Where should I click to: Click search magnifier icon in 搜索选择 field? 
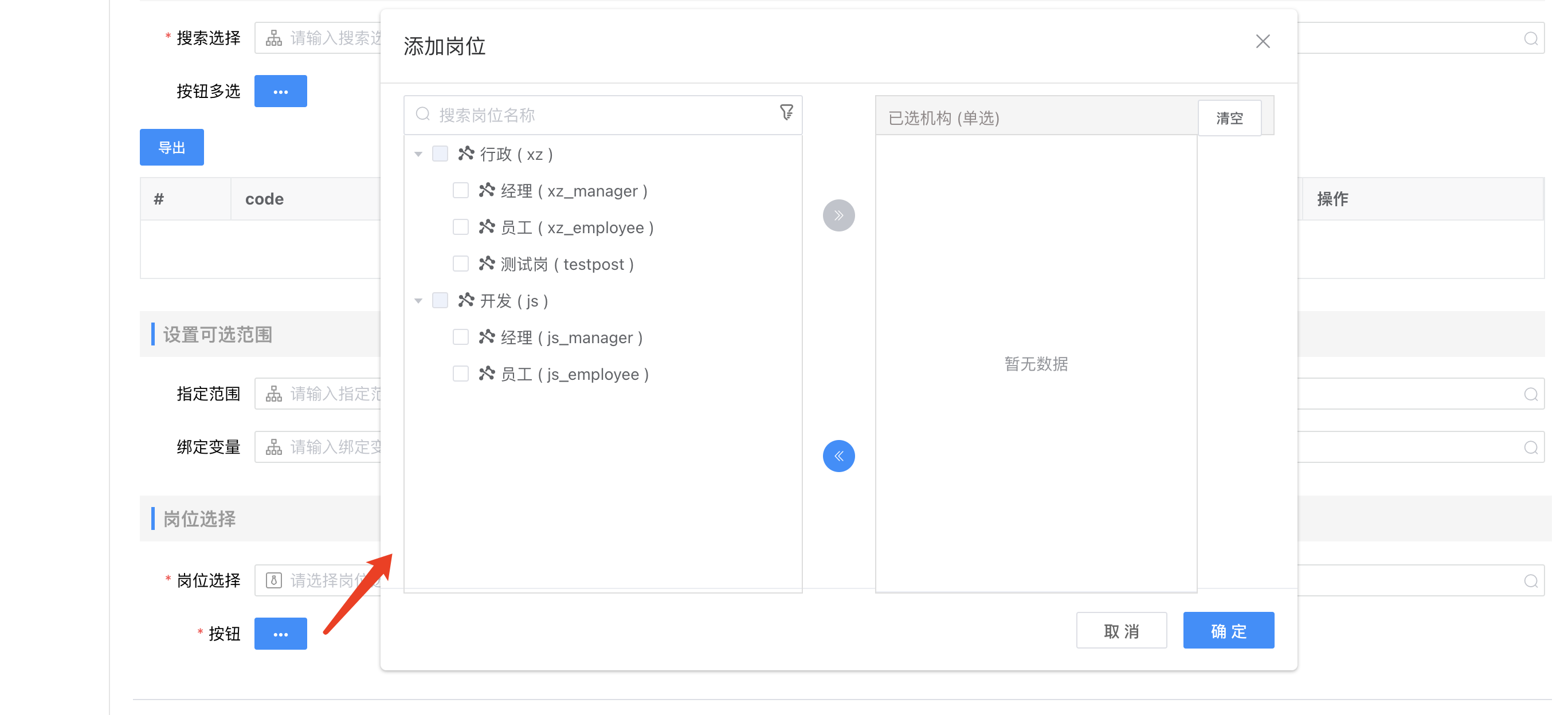pyautogui.click(x=1530, y=39)
